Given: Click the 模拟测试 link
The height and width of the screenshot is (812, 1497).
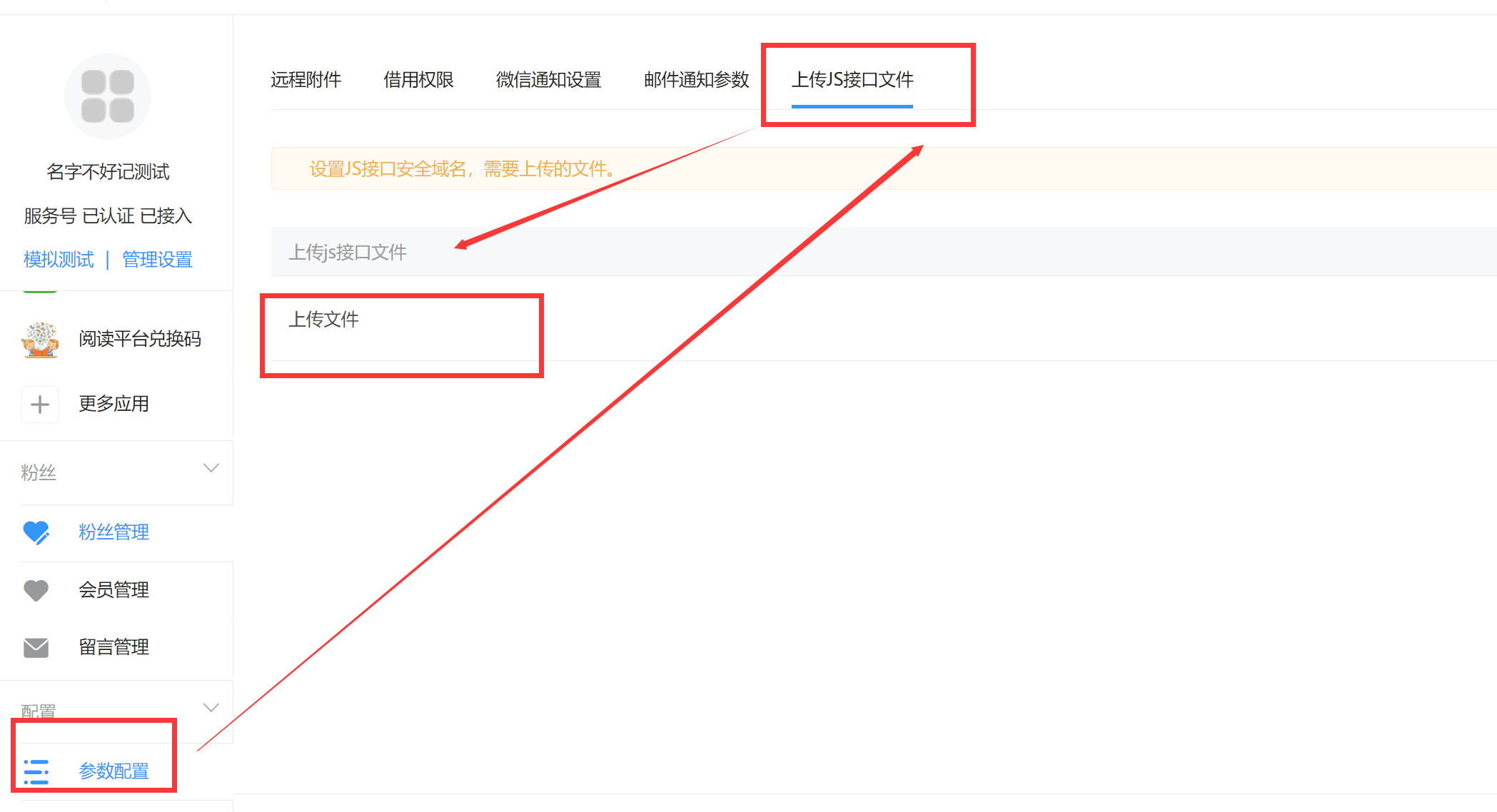Looking at the screenshot, I should coord(59,260).
